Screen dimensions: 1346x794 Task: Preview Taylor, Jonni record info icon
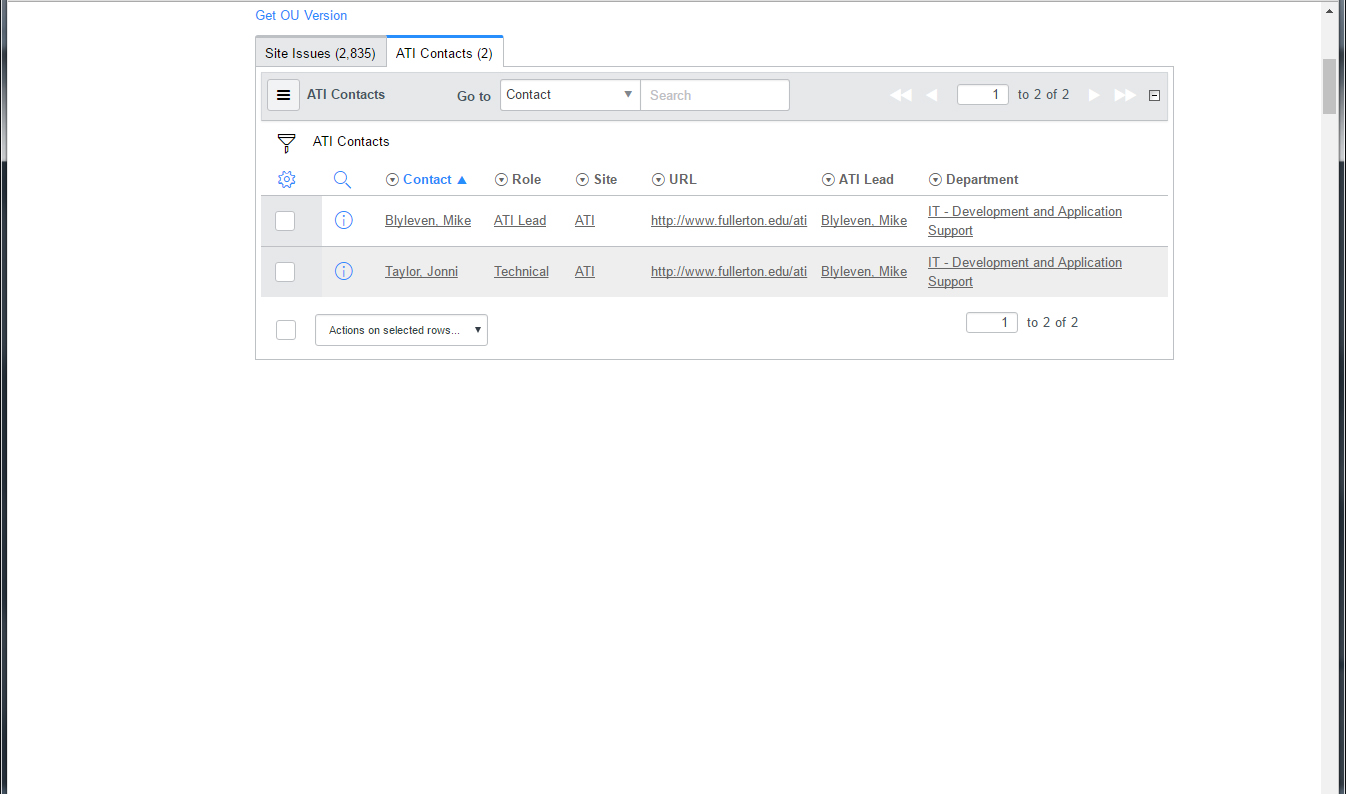(x=343, y=271)
